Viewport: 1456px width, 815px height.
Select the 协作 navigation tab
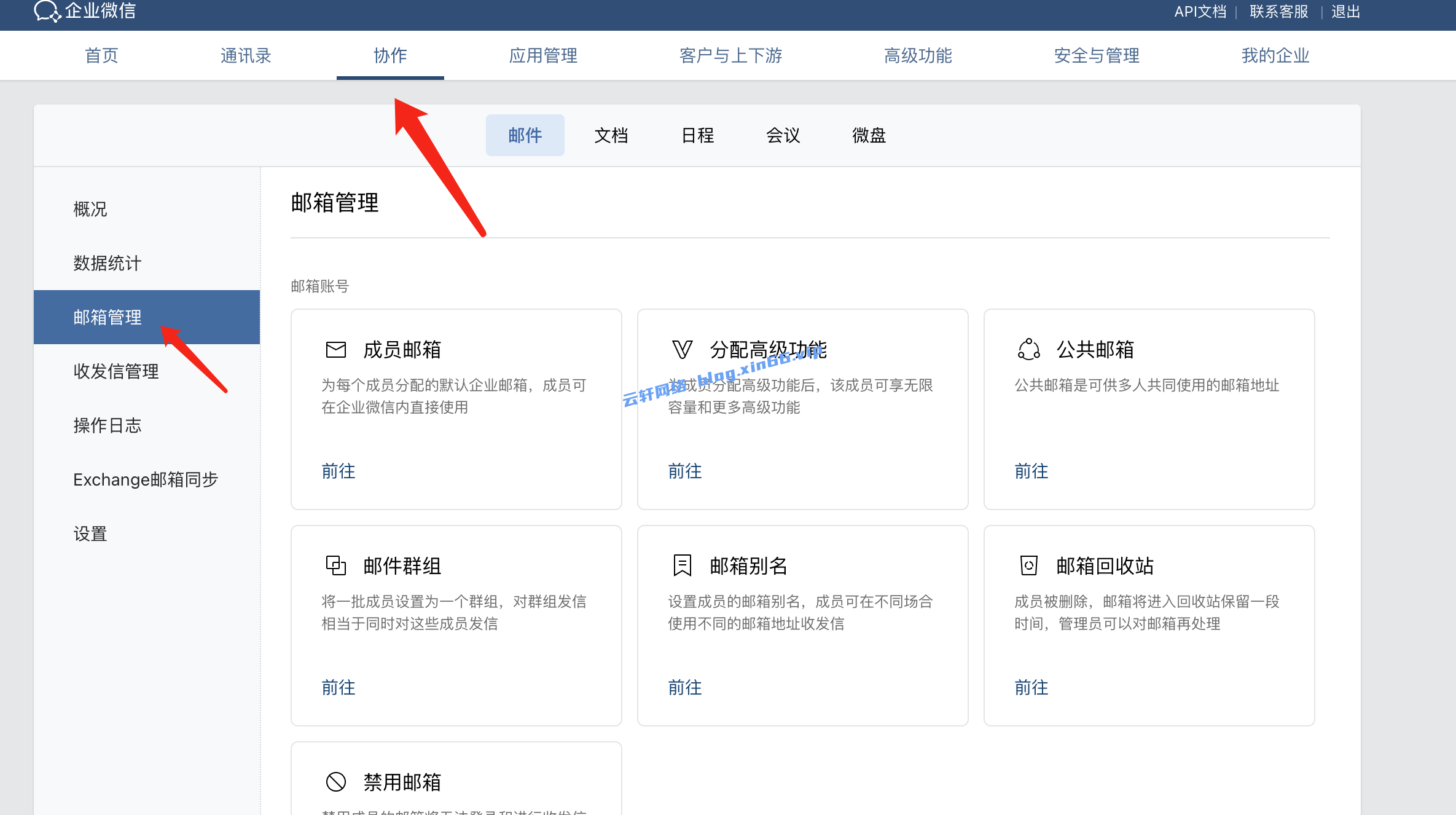coord(390,55)
